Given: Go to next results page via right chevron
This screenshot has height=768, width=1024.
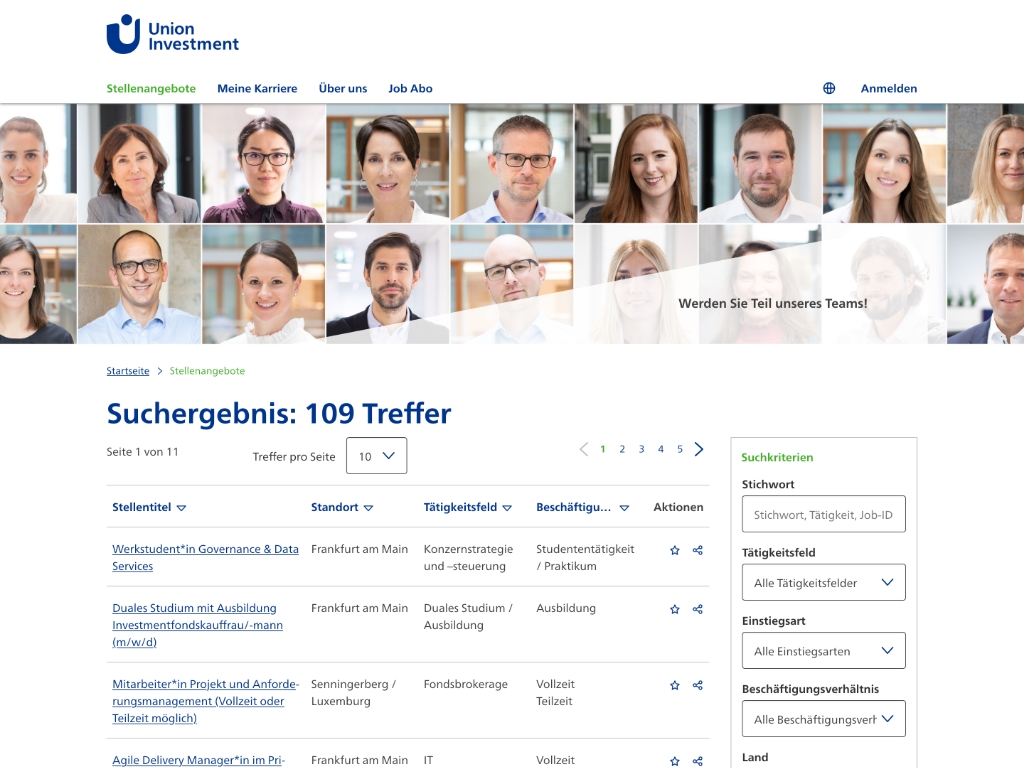Looking at the screenshot, I should click(x=699, y=449).
